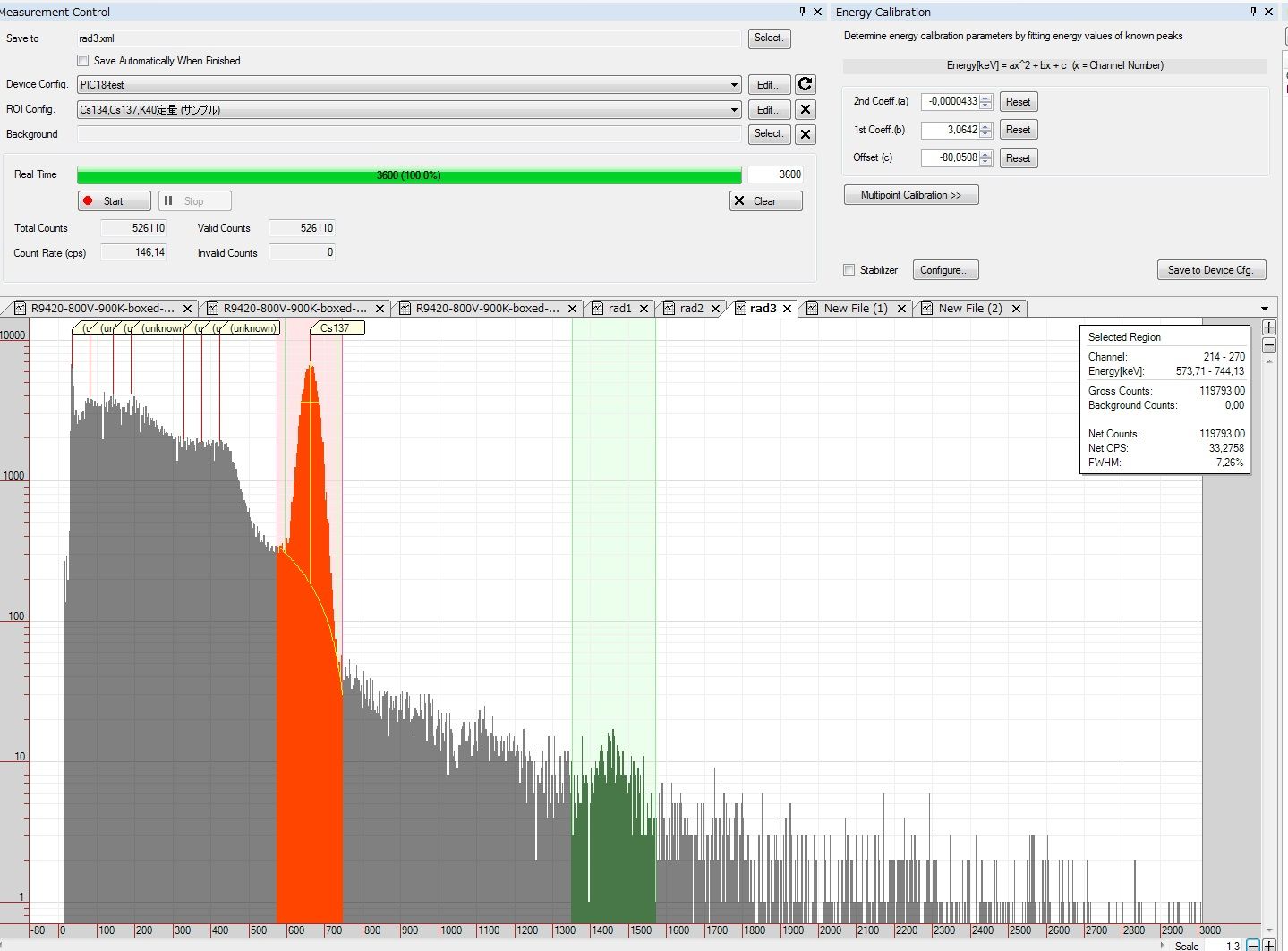This screenshot has height=951, width=1288.
Task: Click the Cs137 peak label on spectrum
Action: pyautogui.click(x=336, y=327)
